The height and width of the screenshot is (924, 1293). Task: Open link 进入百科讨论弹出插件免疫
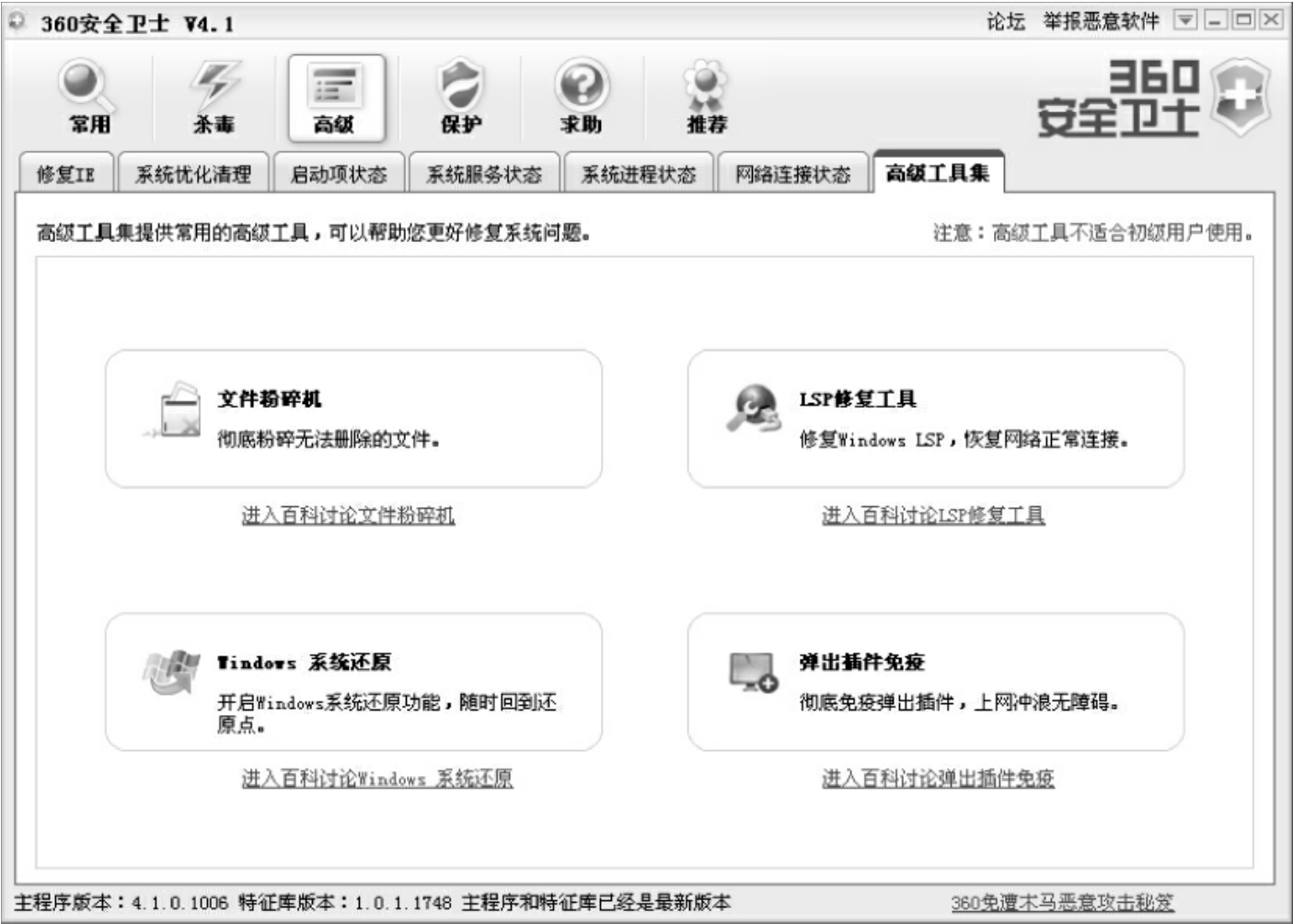(x=938, y=779)
